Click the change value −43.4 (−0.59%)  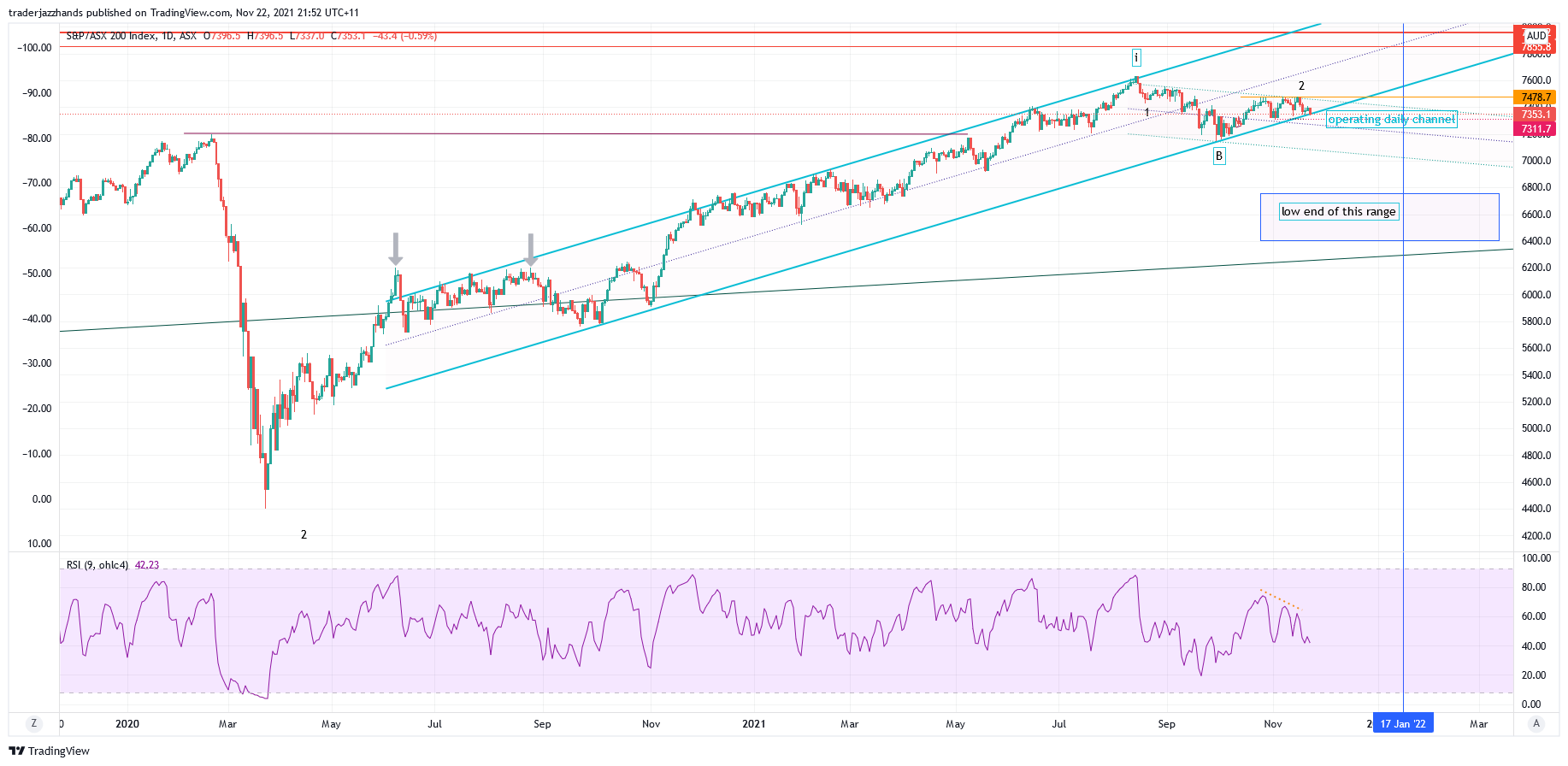(x=404, y=36)
